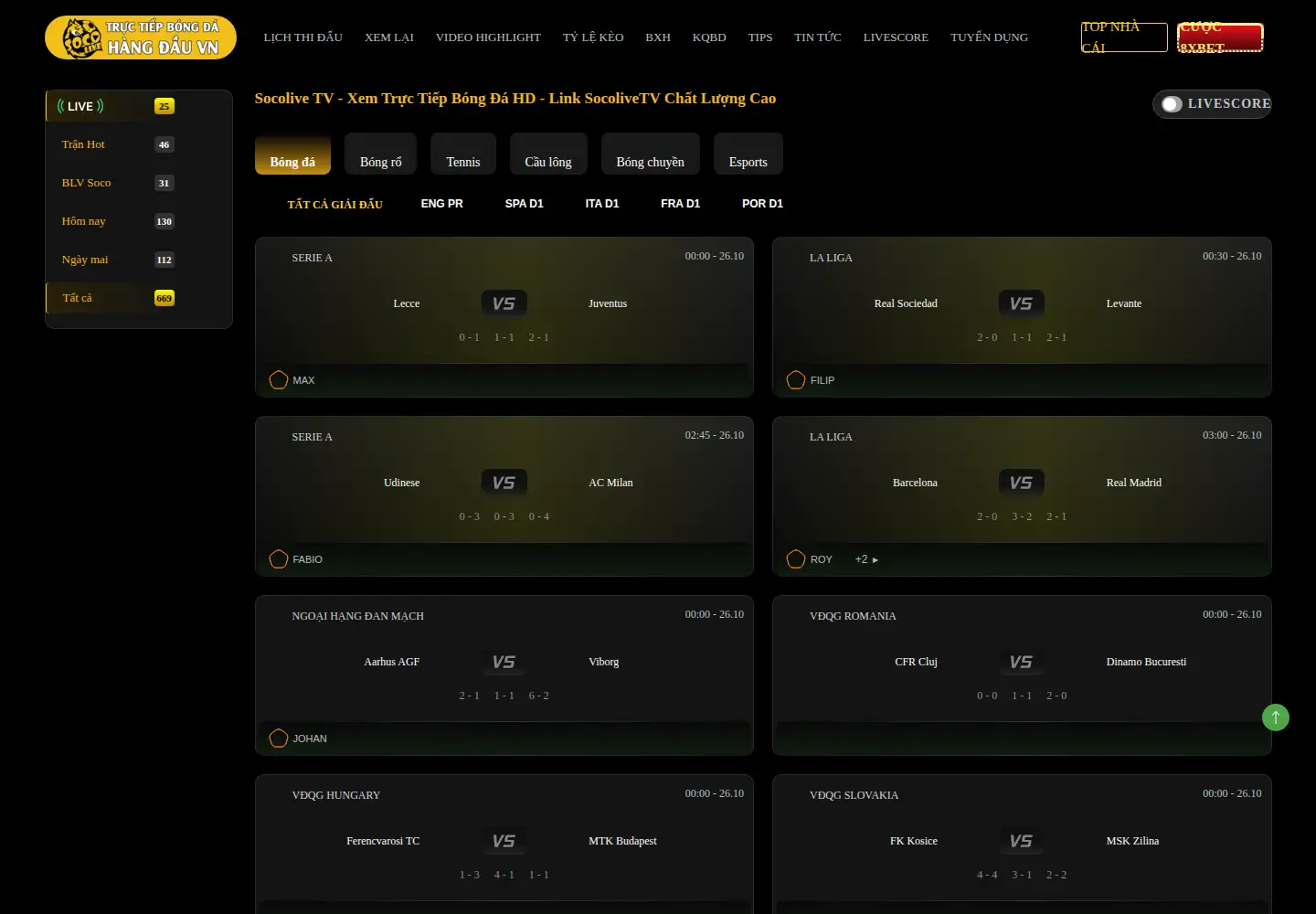Open TUYỂN DỤNG menu item
Screen dimensions: 1316x914
(989, 37)
